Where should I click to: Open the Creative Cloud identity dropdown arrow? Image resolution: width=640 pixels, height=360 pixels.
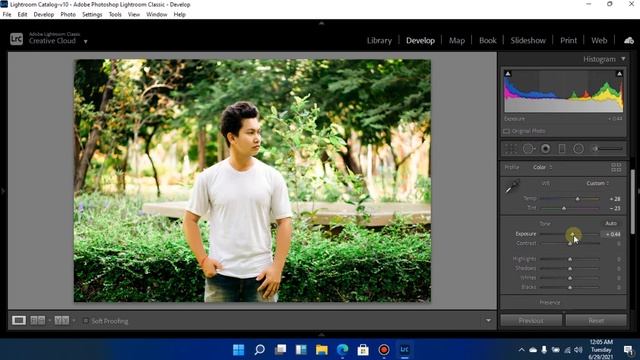(x=85, y=41)
